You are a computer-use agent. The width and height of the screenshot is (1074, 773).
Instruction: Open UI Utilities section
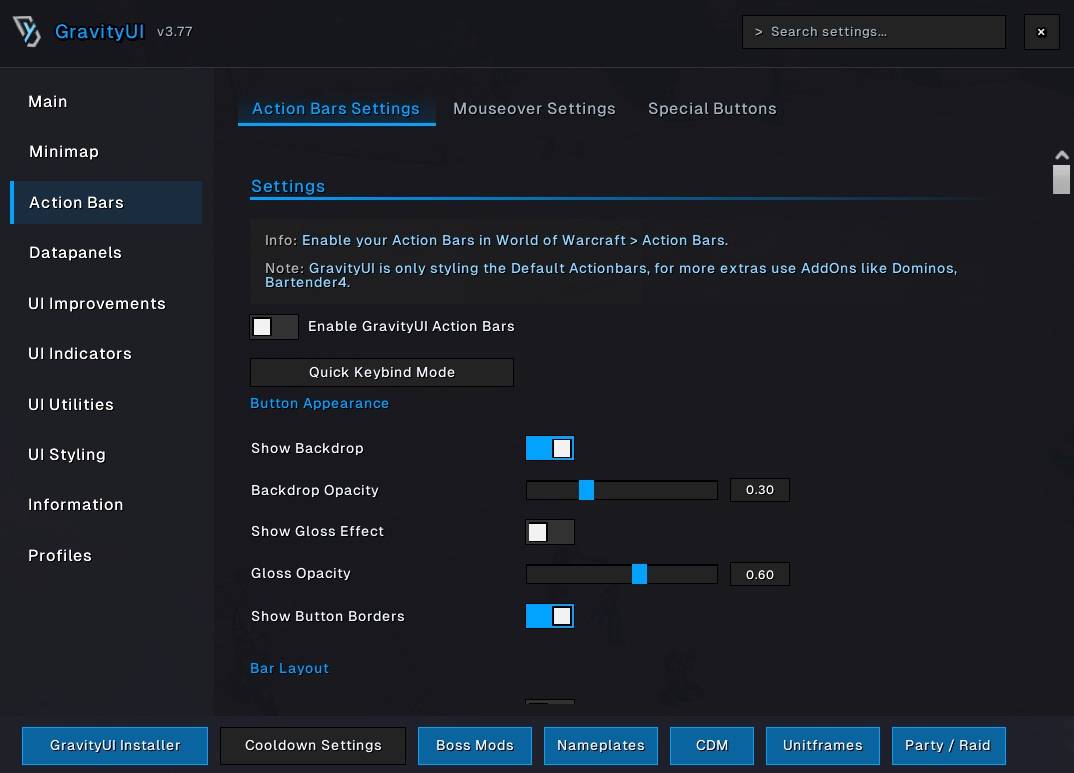tap(71, 404)
